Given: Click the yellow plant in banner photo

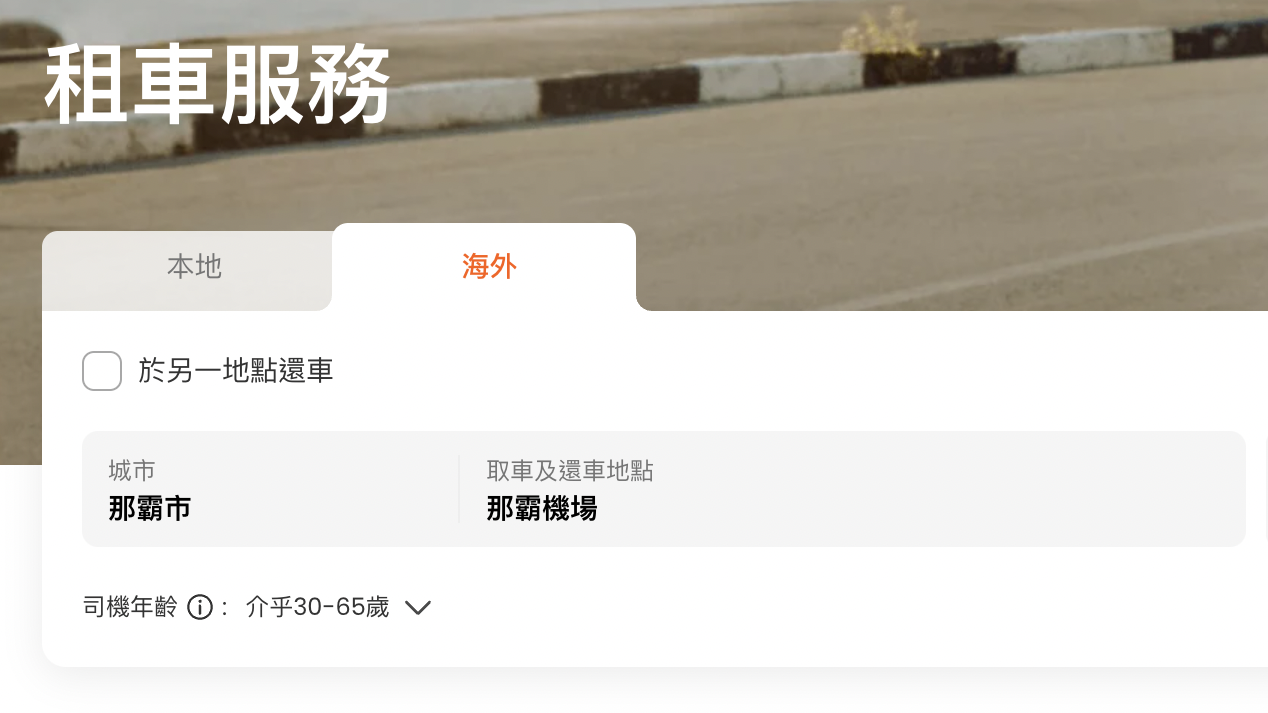Looking at the screenshot, I should click(880, 34).
